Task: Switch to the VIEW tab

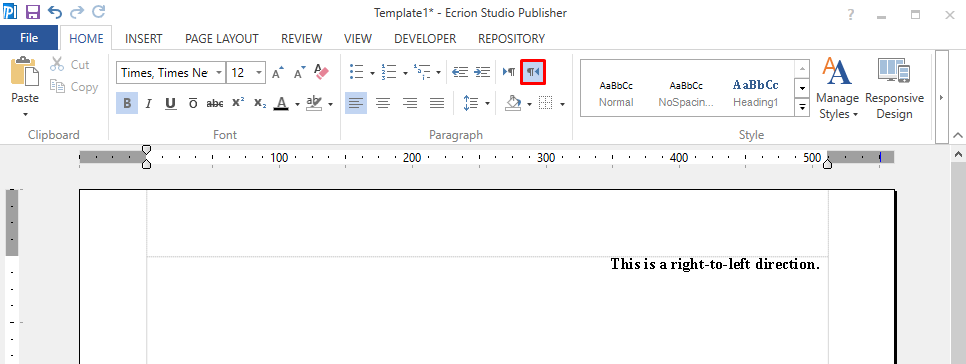Action: pos(358,38)
